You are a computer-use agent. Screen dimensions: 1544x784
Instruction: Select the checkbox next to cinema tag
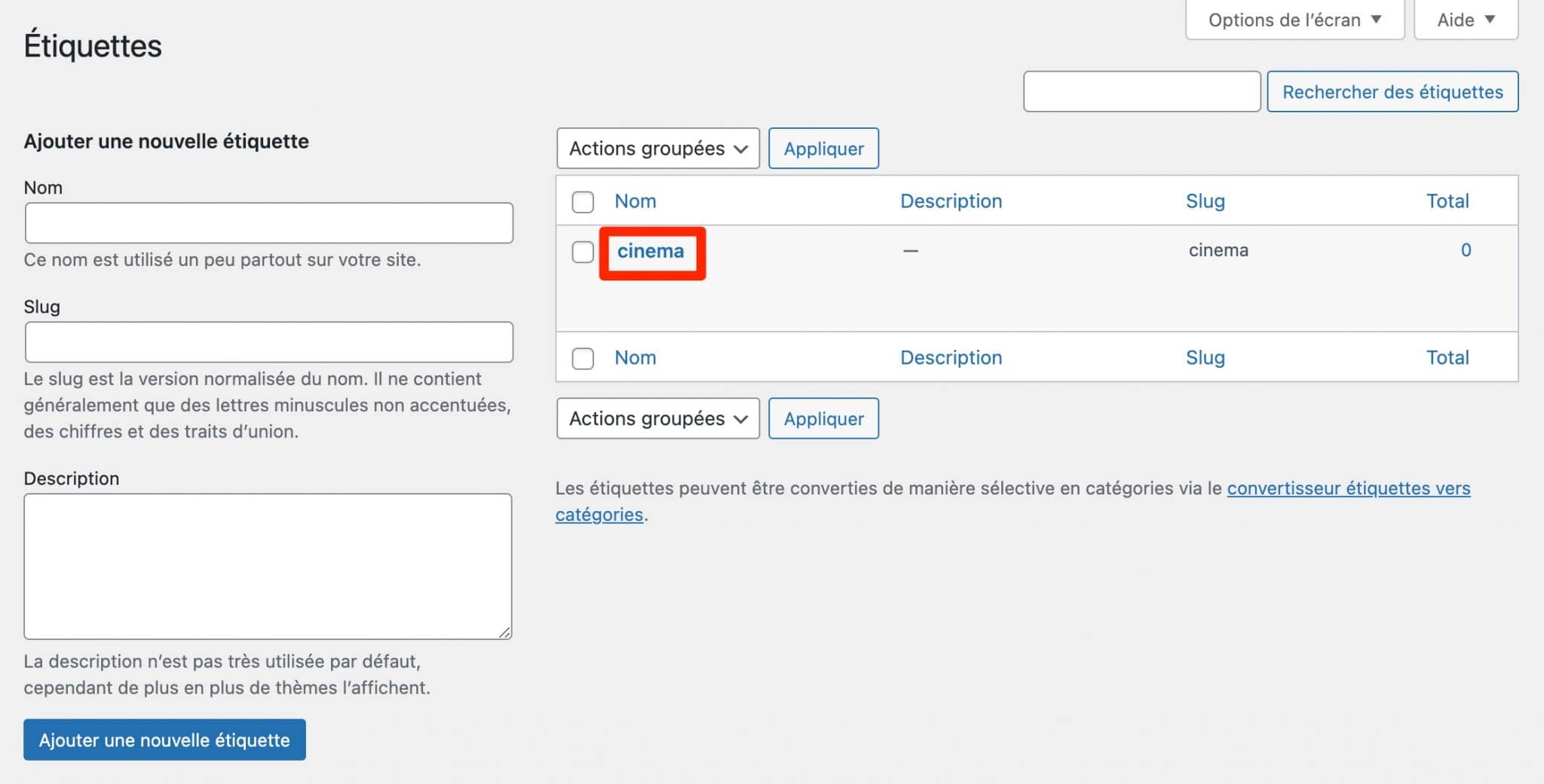tap(582, 253)
